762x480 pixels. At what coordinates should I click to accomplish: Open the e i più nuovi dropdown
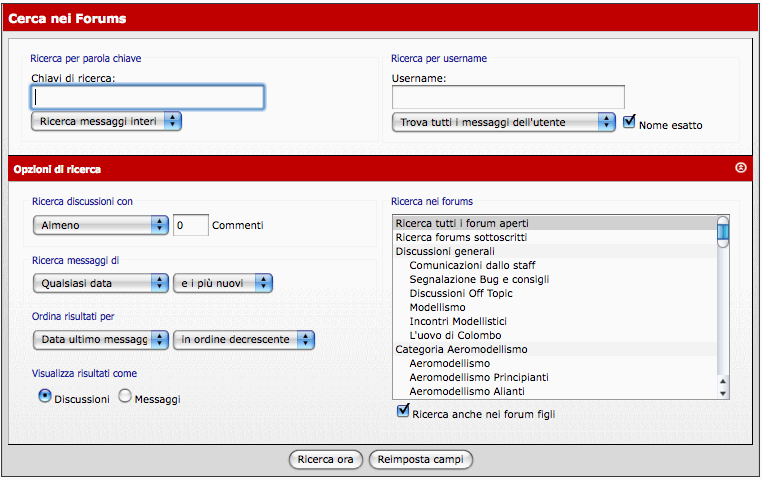coord(222,283)
